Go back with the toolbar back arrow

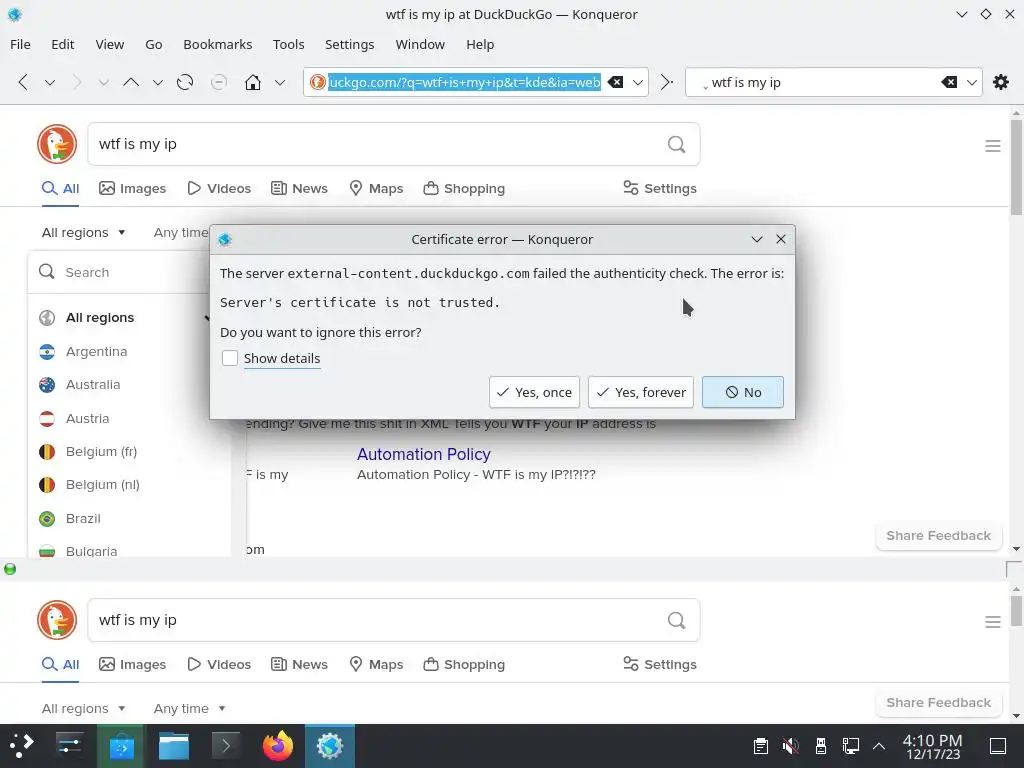24,82
